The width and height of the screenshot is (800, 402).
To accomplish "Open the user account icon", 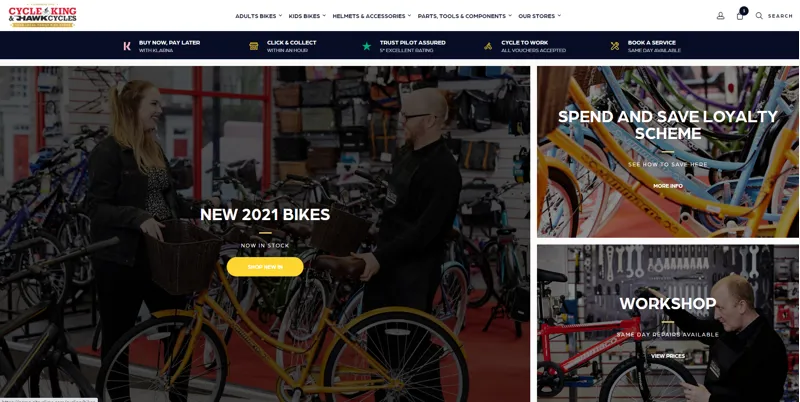I will pyautogui.click(x=720, y=16).
